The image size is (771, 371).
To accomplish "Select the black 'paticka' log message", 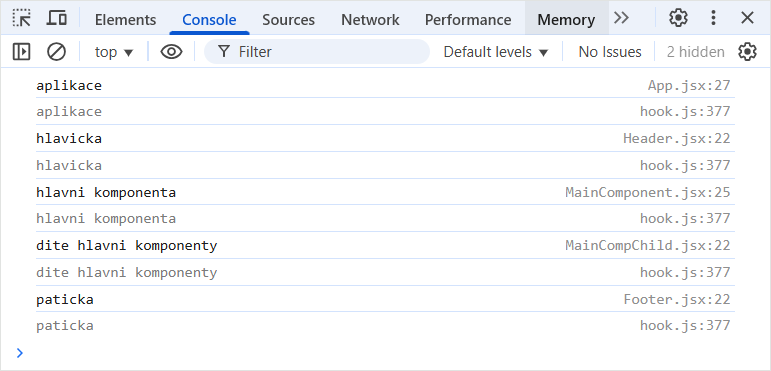I will [x=64, y=299].
